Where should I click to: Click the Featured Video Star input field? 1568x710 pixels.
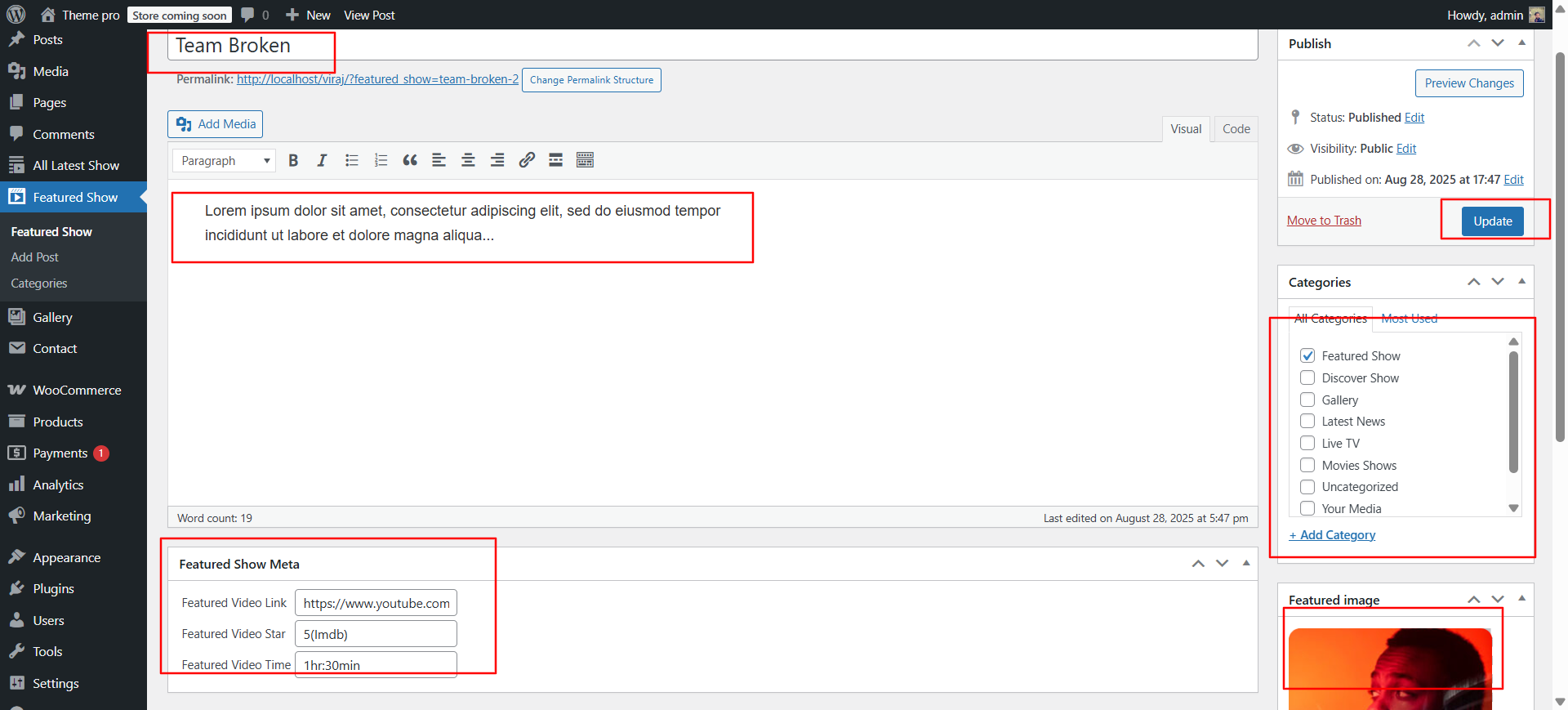click(x=376, y=634)
